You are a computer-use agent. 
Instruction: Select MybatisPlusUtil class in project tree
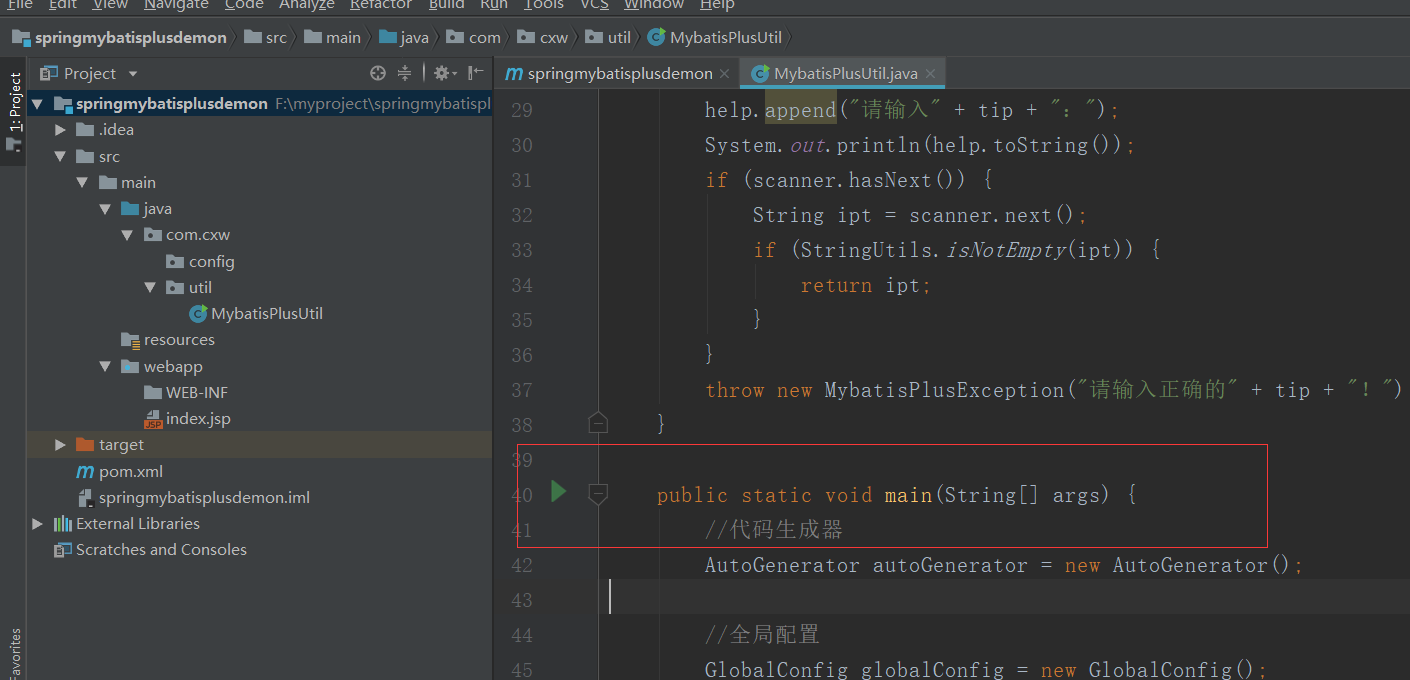(267, 314)
